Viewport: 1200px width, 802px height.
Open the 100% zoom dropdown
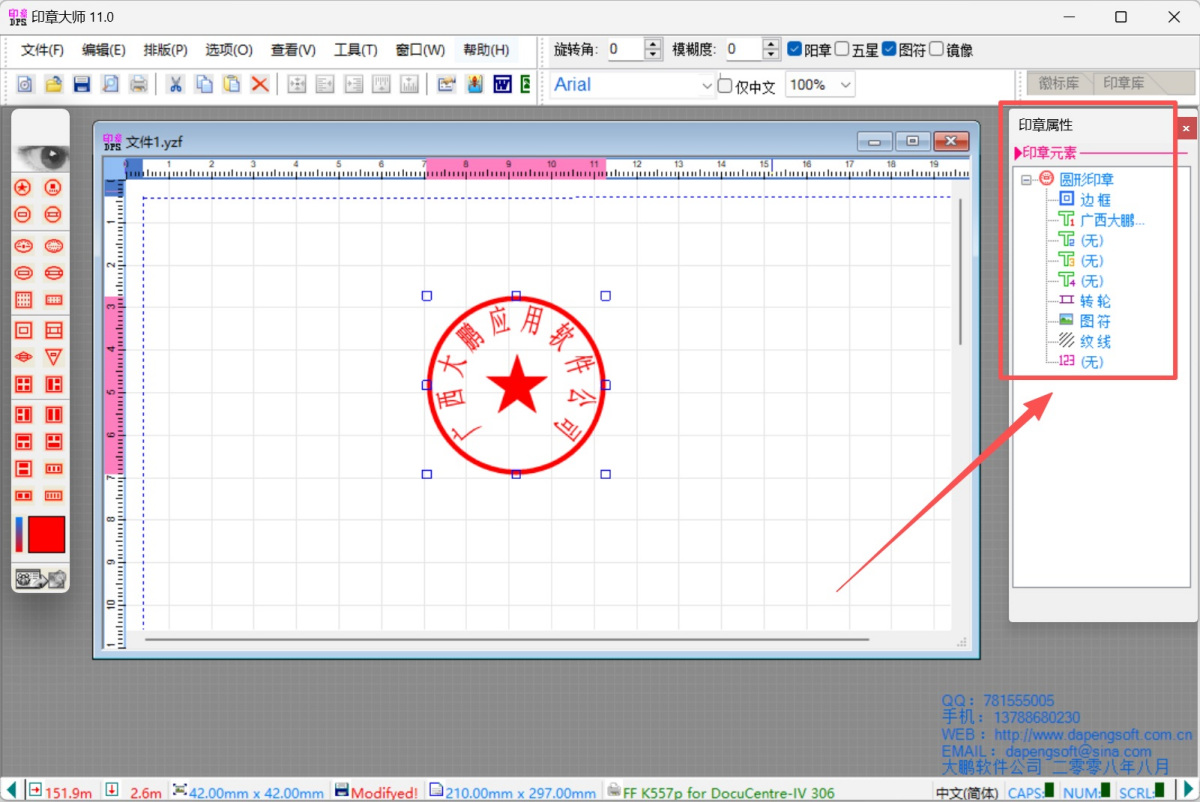(x=846, y=86)
